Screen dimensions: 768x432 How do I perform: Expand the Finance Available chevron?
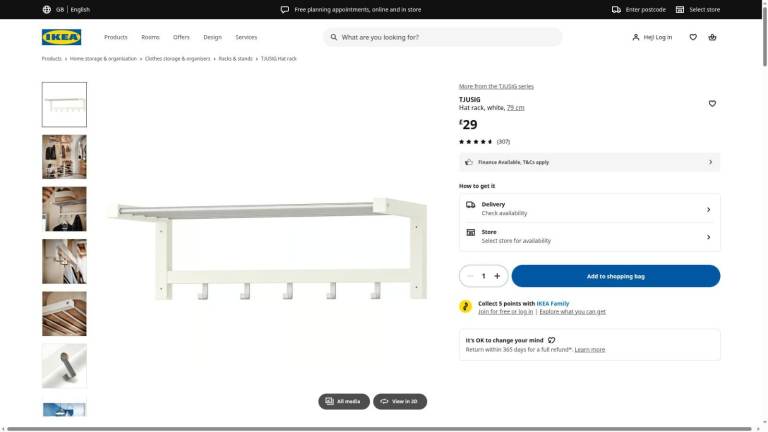tap(710, 162)
